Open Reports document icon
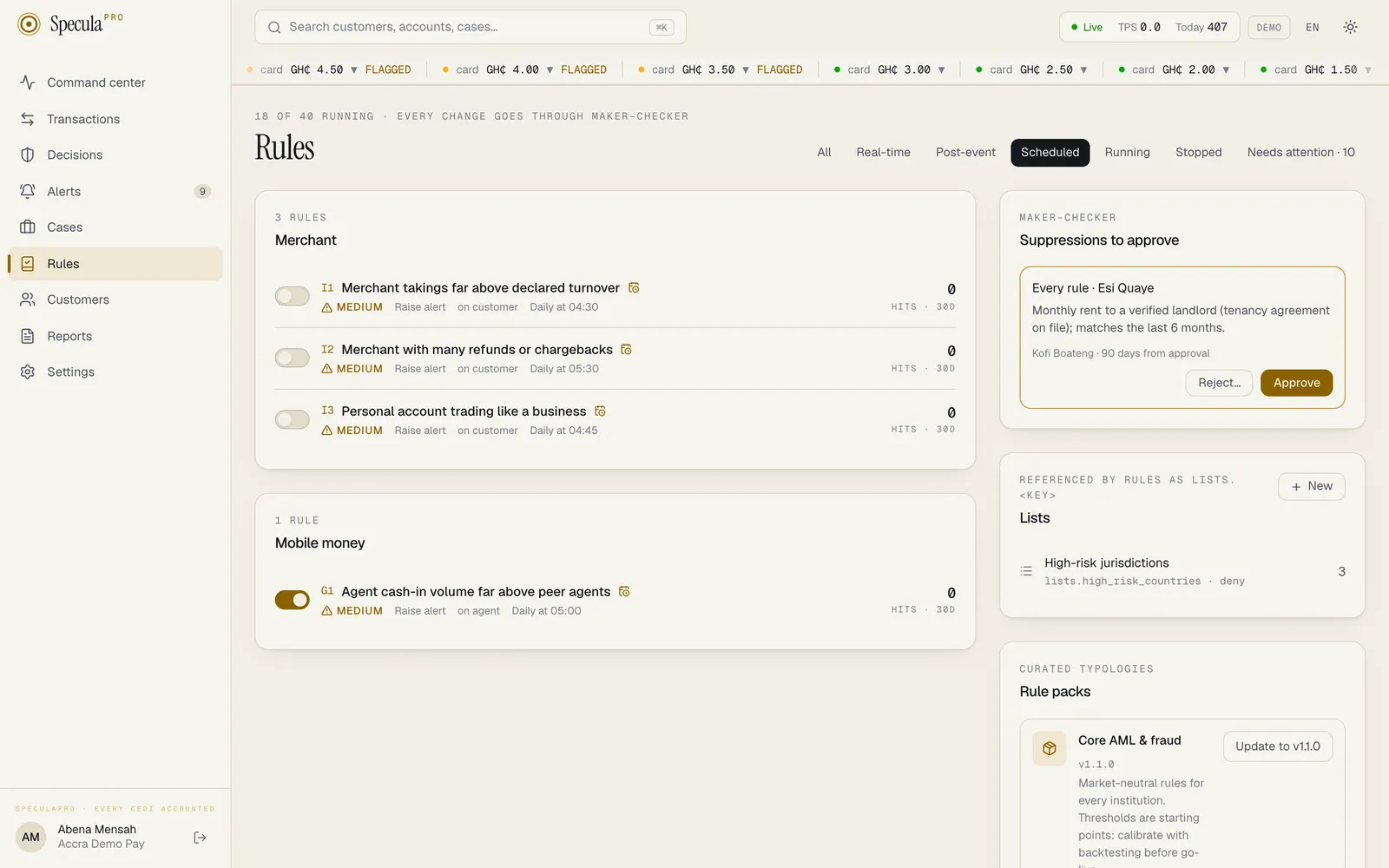Screen dimensions: 1389x868 click(x=28, y=336)
